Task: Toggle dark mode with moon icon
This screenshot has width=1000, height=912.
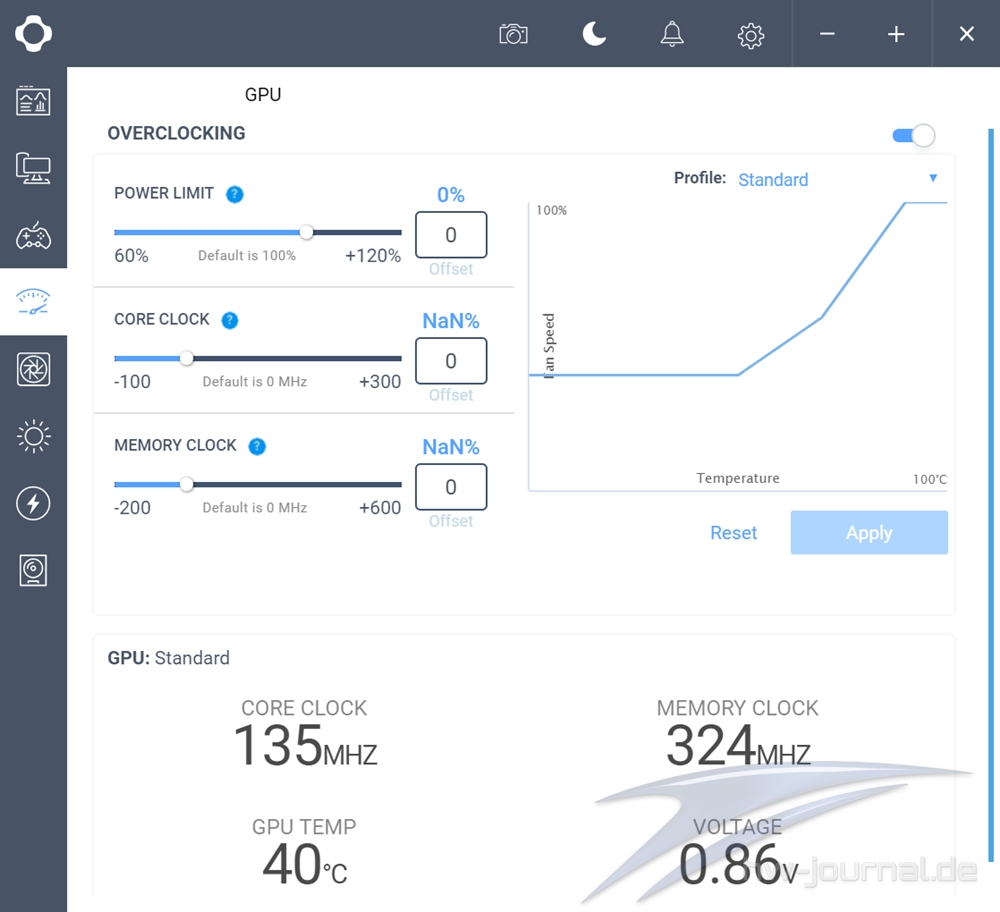Action: 594,34
